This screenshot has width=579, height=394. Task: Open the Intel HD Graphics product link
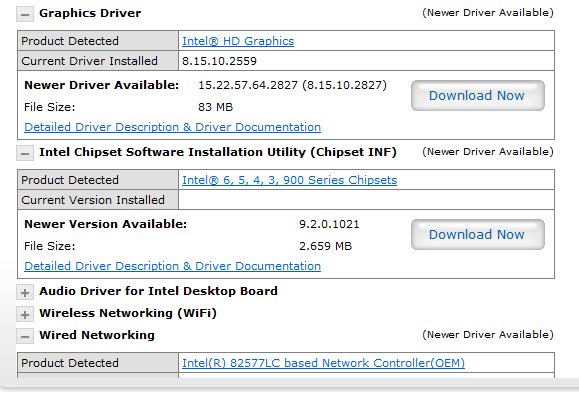[x=238, y=41]
